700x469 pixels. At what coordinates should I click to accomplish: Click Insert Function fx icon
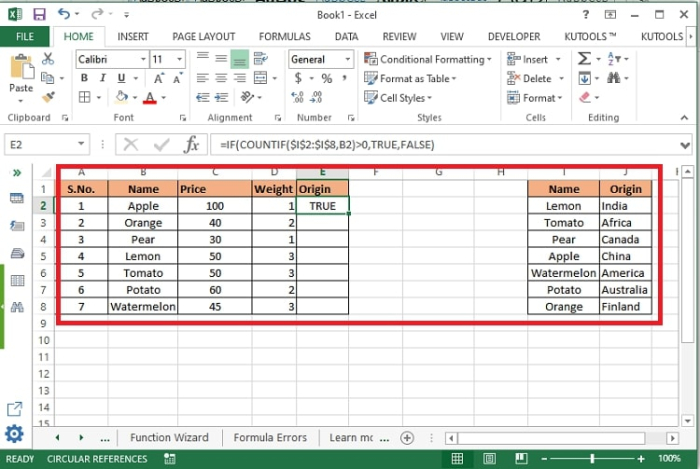192,145
